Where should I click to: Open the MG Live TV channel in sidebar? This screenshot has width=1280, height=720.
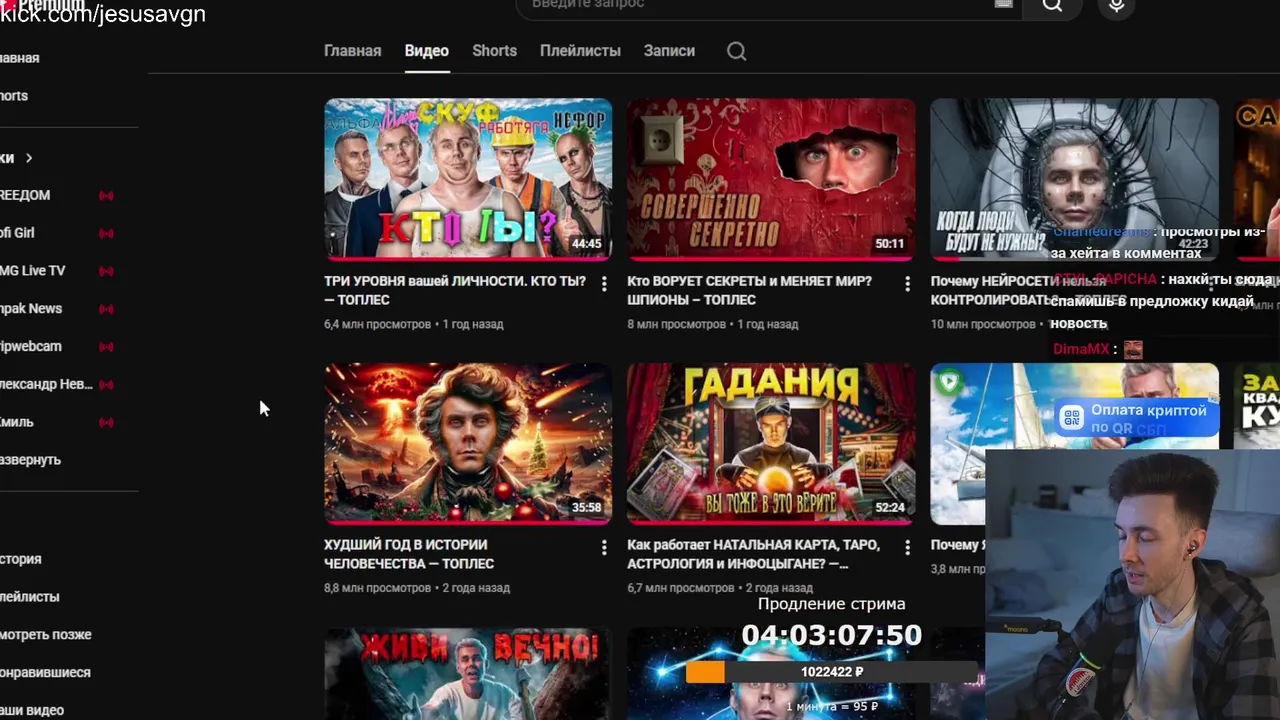33,271
